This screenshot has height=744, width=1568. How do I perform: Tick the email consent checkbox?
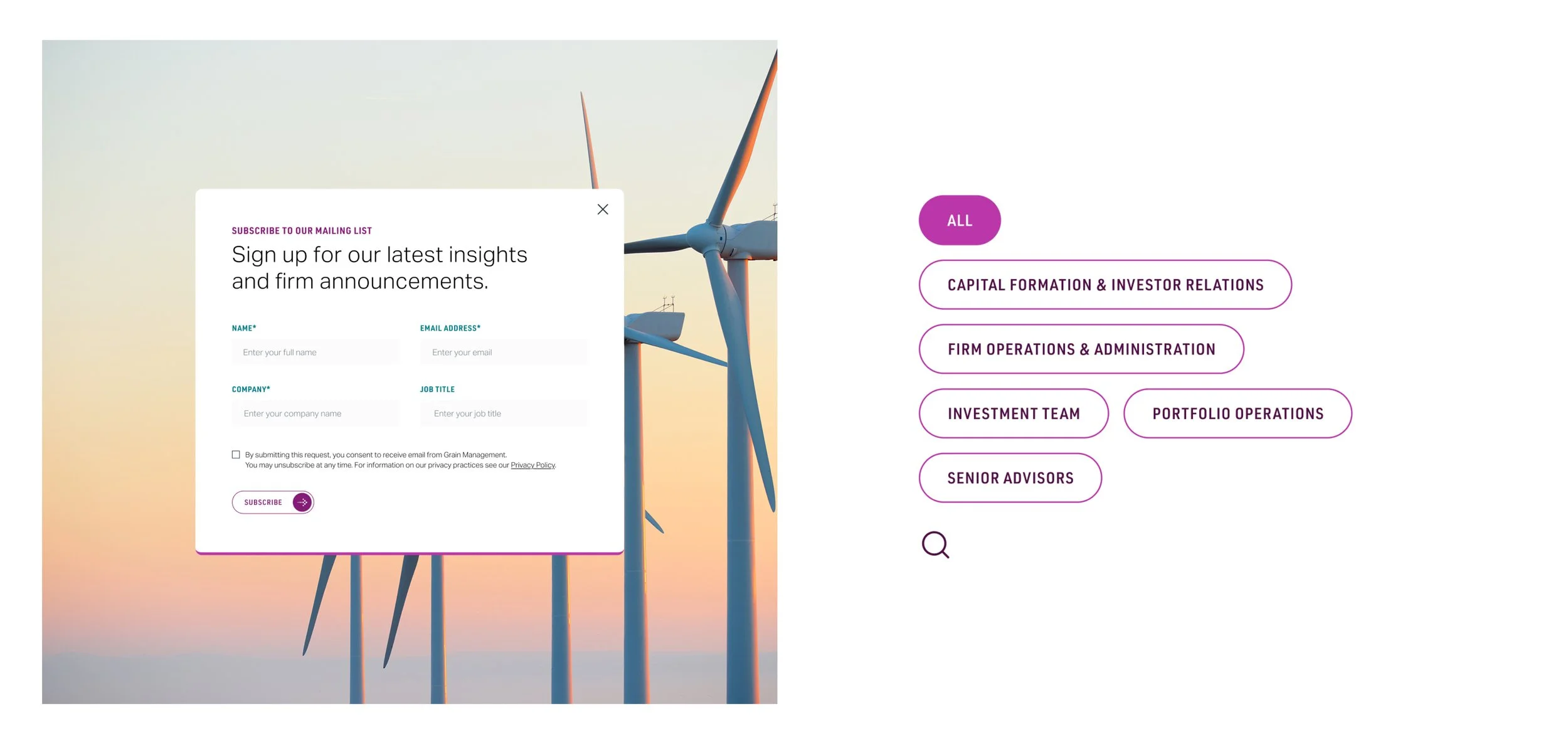pos(236,455)
